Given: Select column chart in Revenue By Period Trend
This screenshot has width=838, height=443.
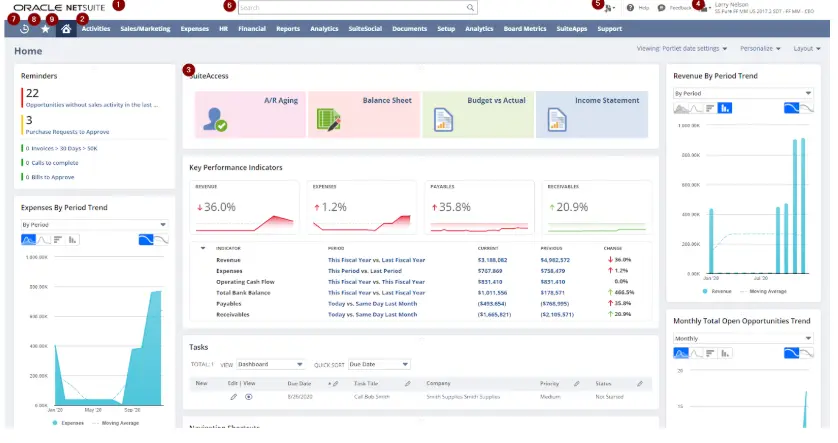Looking at the screenshot, I should point(725,108).
